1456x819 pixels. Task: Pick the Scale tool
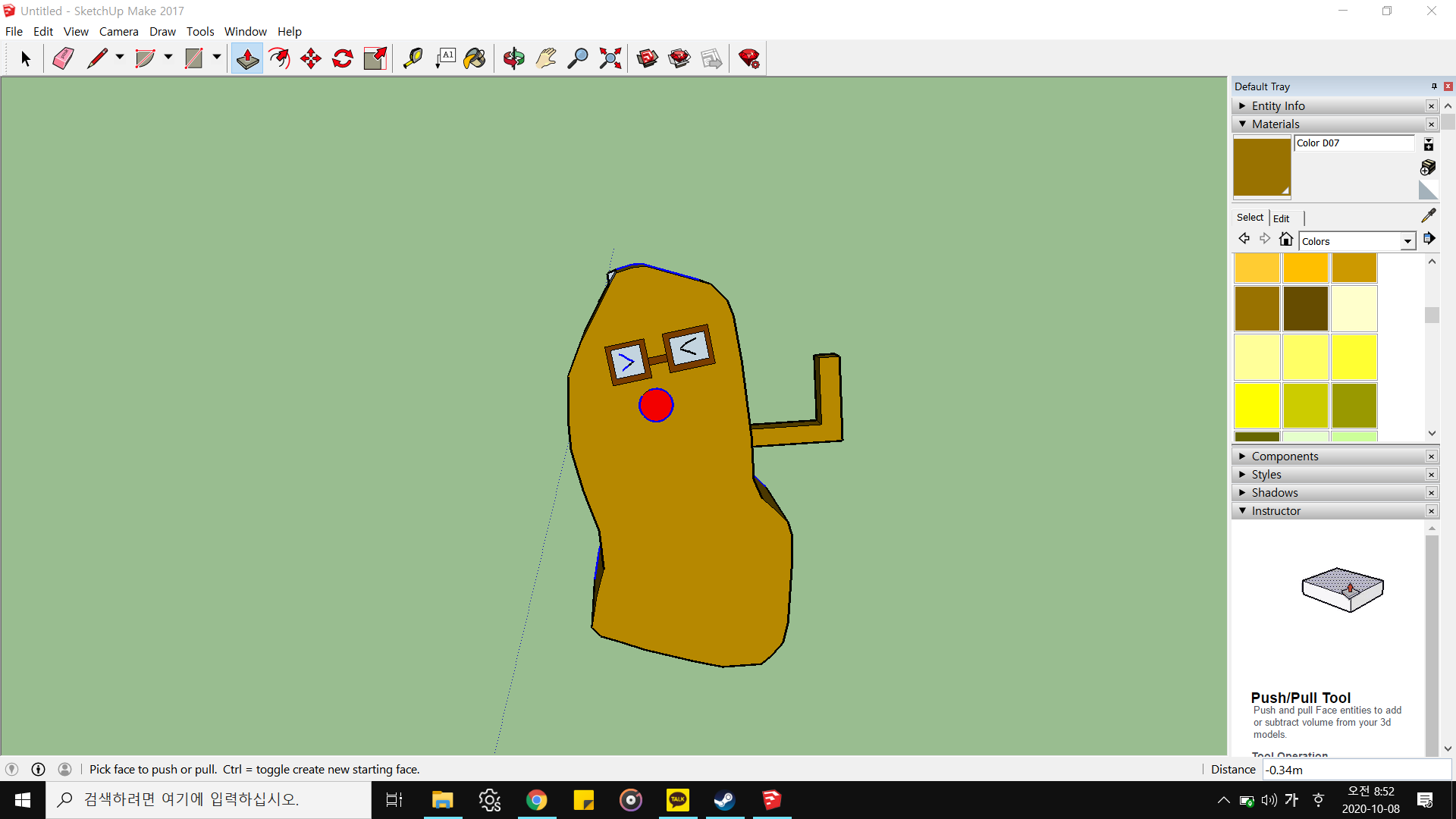[375, 58]
